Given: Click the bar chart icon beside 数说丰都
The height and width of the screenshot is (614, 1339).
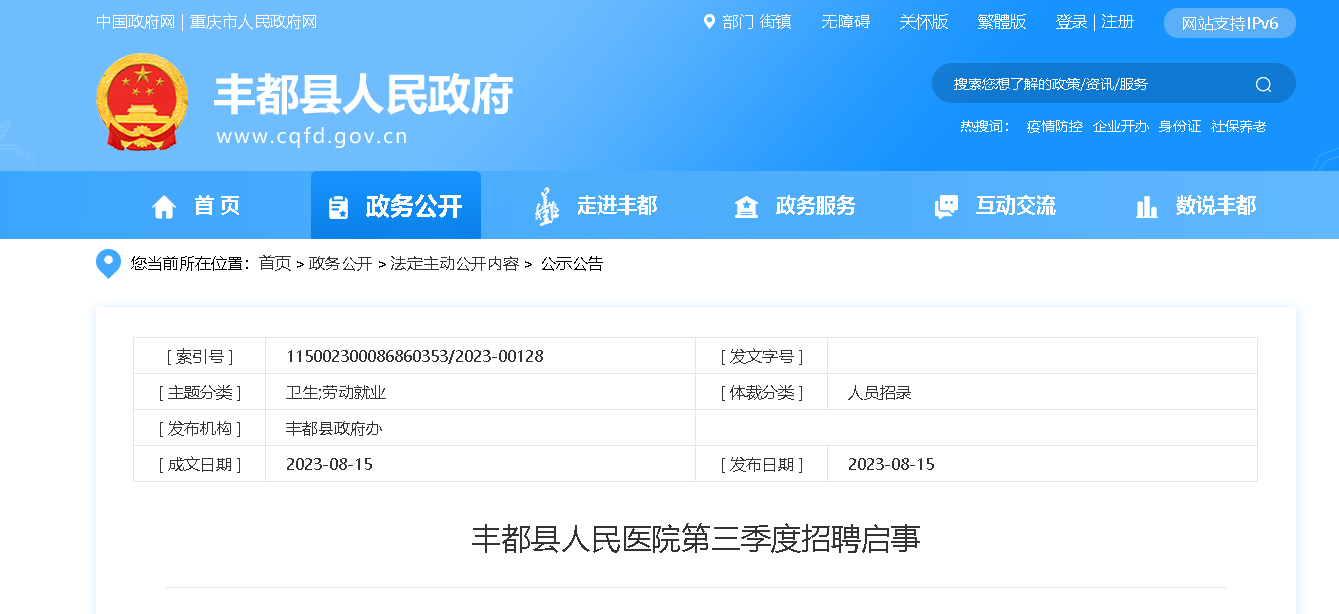Looking at the screenshot, I should click(1146, 206).
